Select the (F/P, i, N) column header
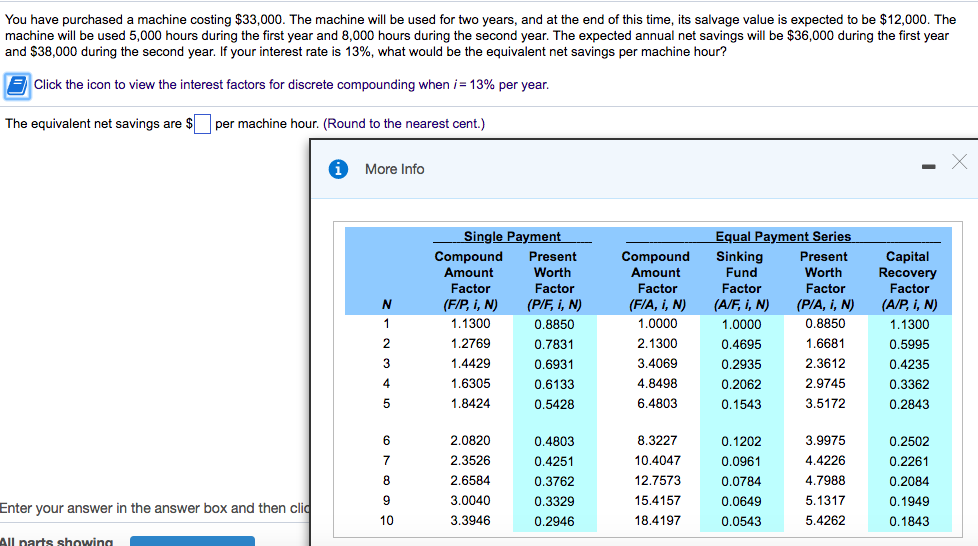 pos(470,305)
